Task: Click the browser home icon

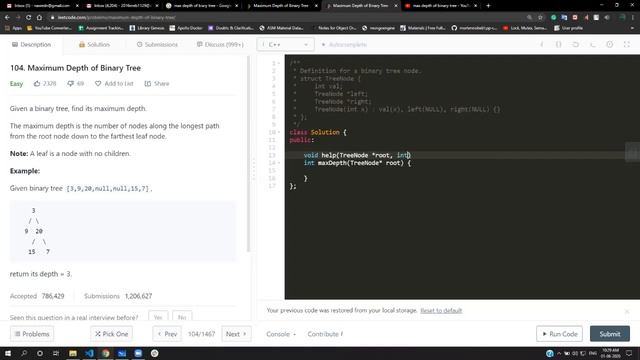Action: (39, 18)
